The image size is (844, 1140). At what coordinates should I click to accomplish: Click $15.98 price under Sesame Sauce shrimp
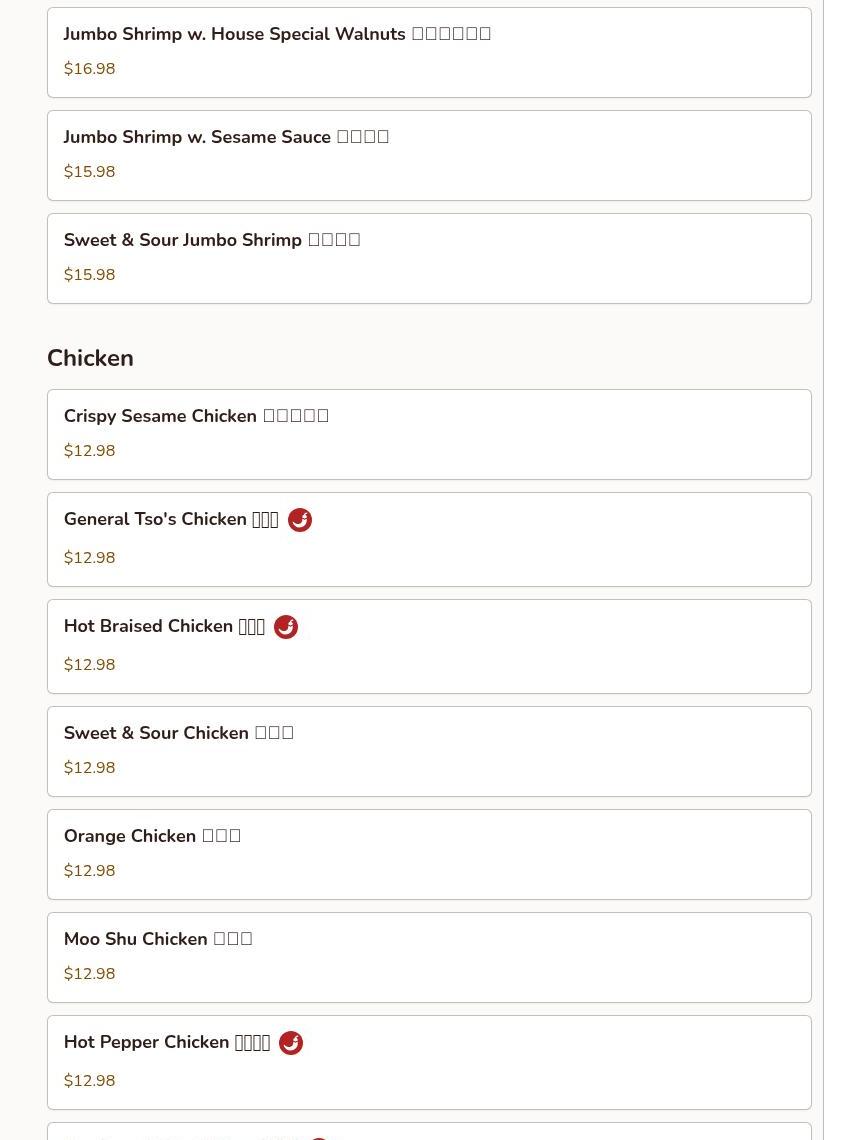(89, 172)
